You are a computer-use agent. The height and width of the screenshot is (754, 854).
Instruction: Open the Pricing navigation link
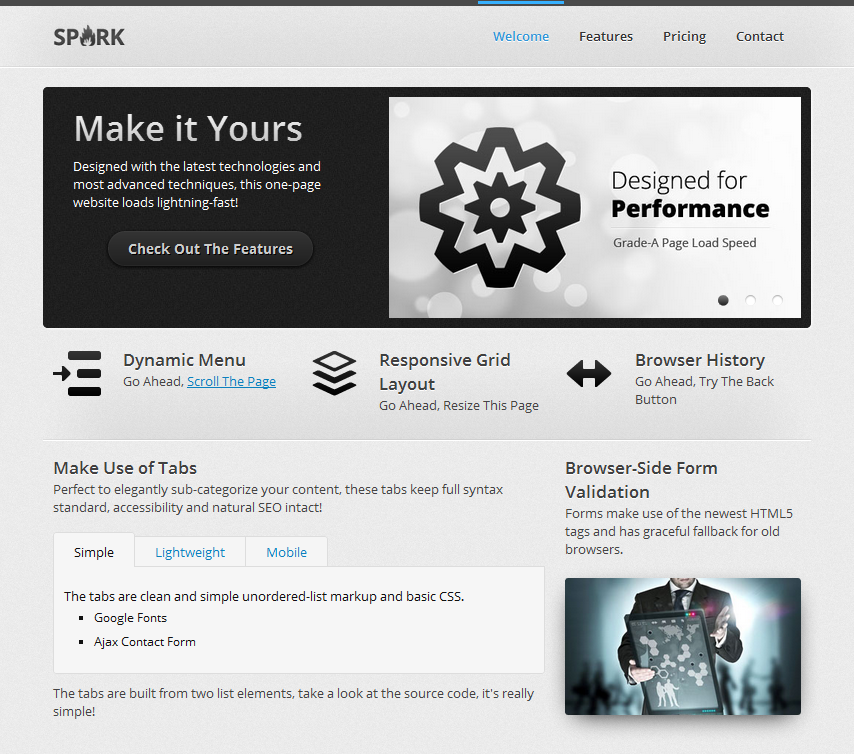(x=684, y=37)
